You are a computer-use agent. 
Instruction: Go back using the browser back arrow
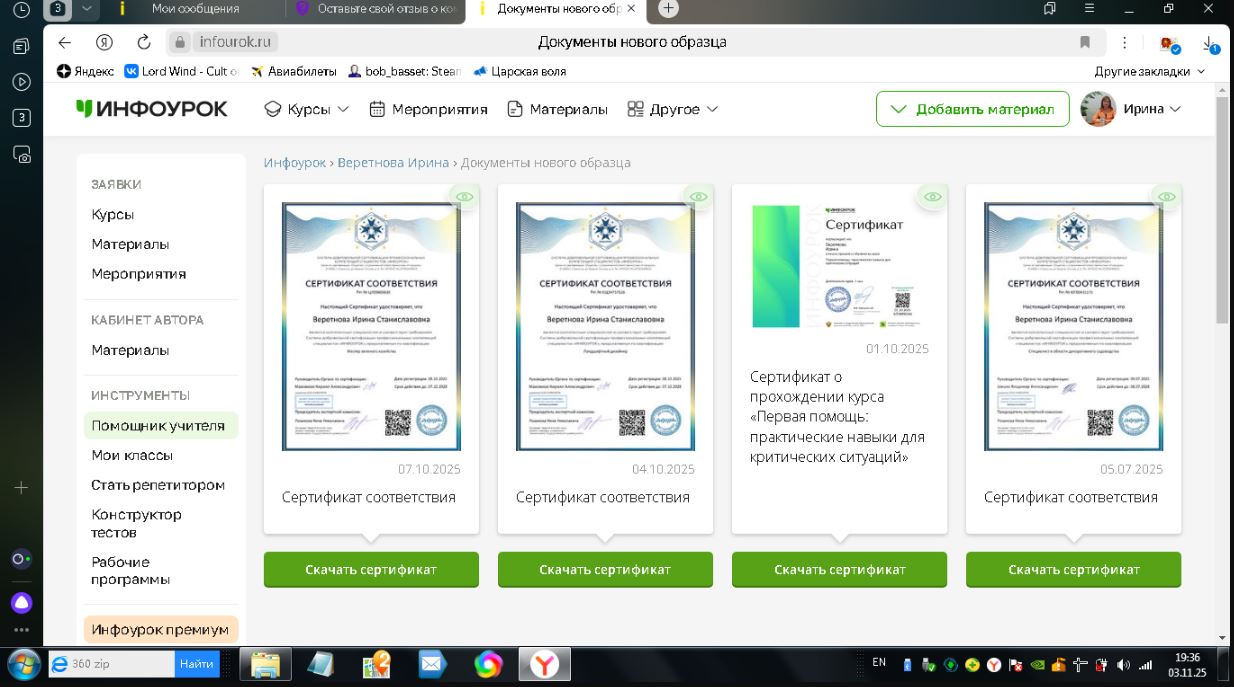65,42
